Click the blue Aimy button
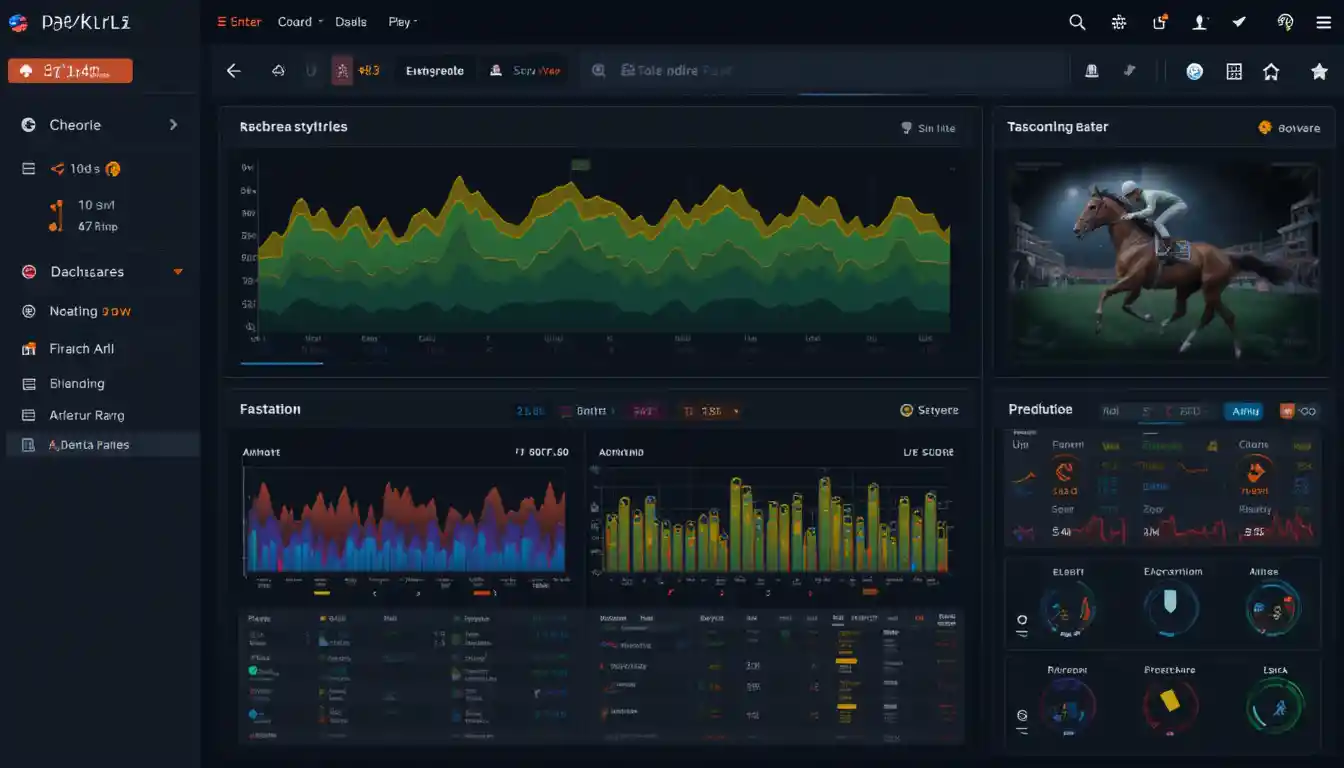 coord(1244,411)
